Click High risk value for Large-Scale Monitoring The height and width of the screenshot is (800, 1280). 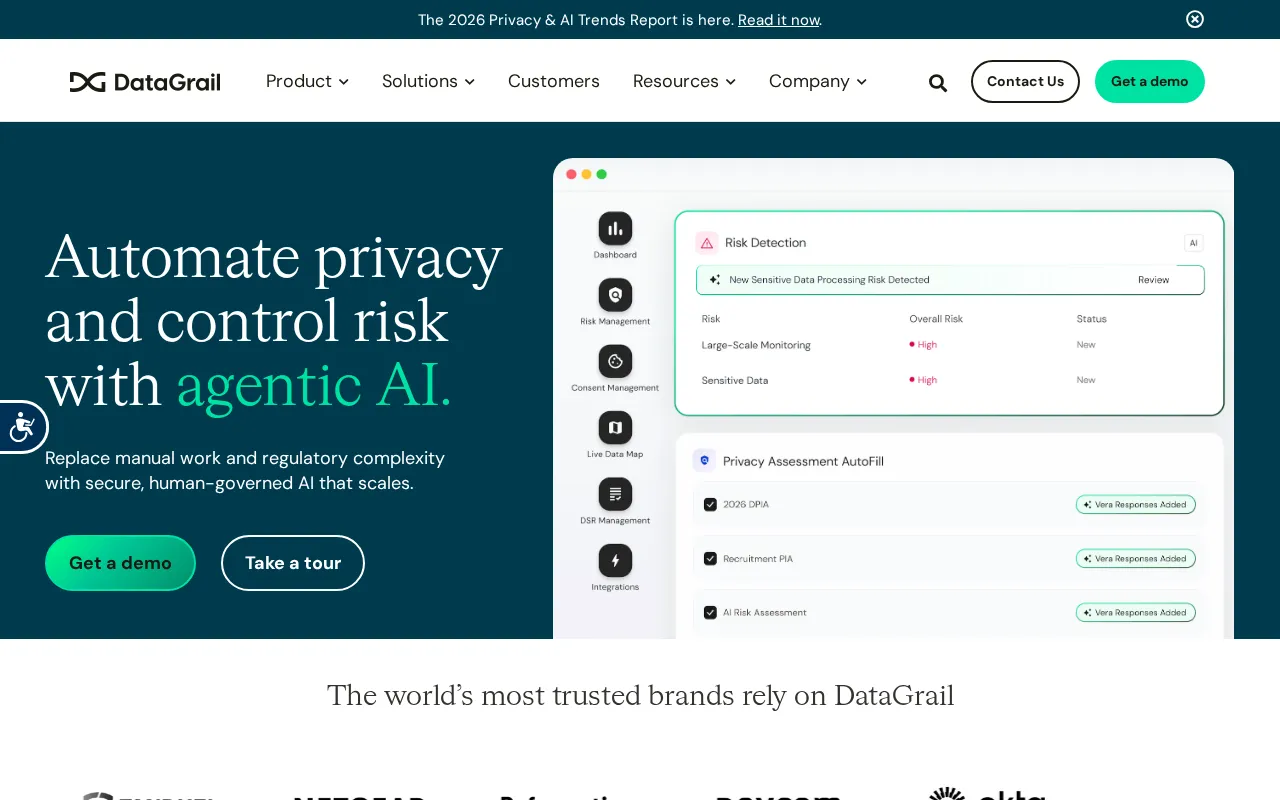pos(924,345)
